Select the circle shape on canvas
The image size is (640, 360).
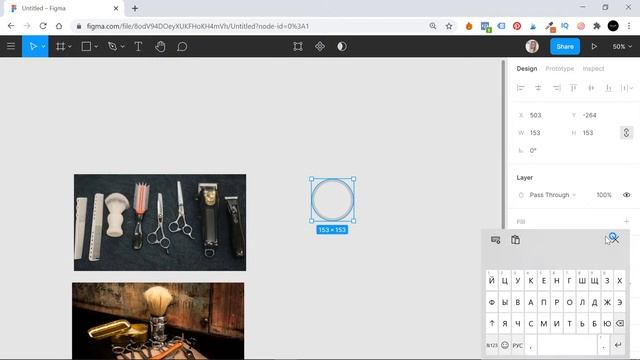(x=333, y=200)
